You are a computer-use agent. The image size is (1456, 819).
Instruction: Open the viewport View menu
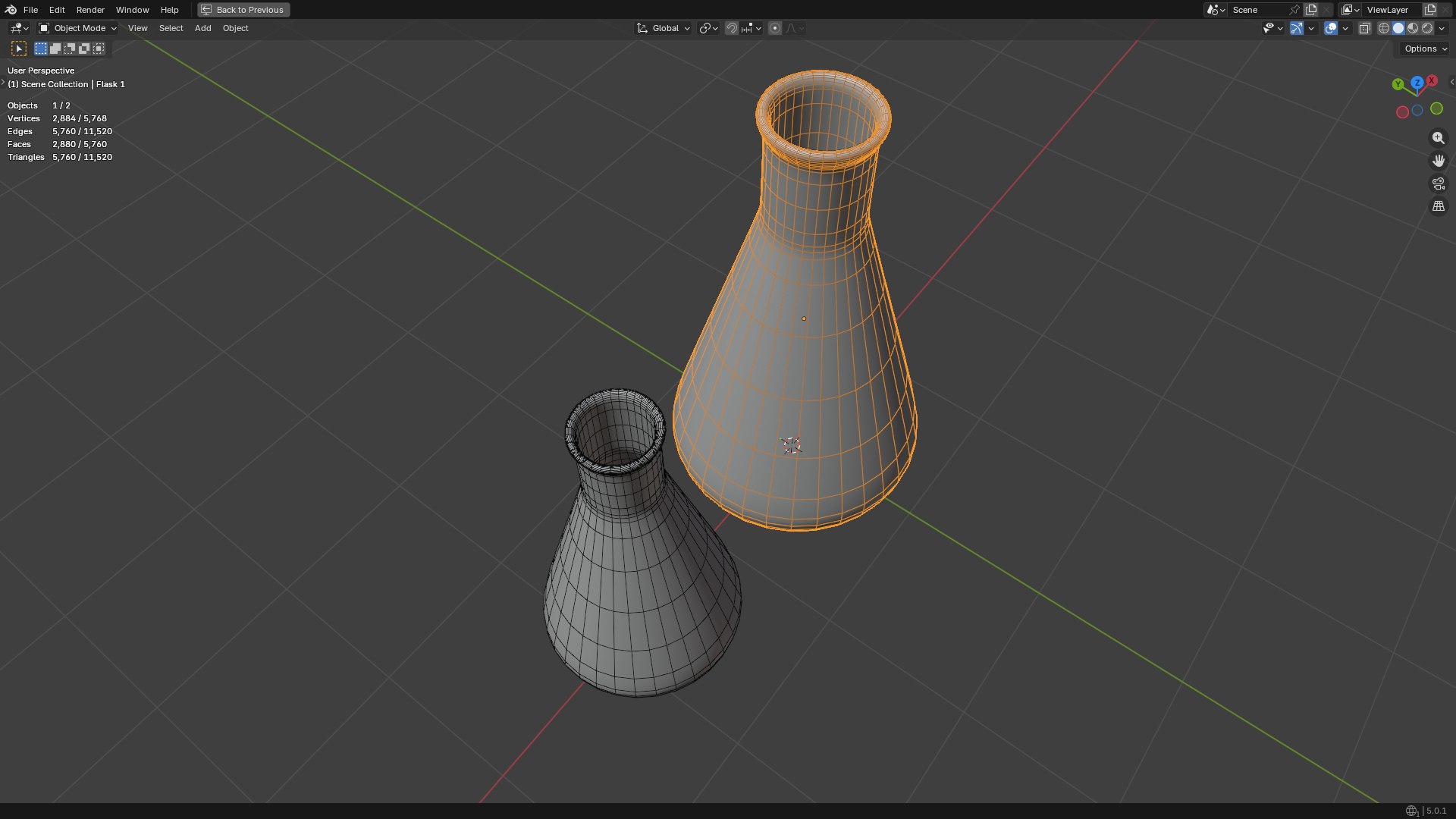[137, 28]
